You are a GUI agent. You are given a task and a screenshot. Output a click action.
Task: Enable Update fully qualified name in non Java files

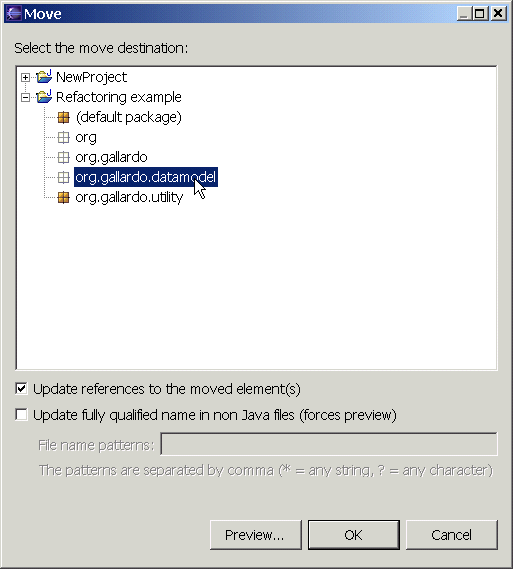click(21, 414)
